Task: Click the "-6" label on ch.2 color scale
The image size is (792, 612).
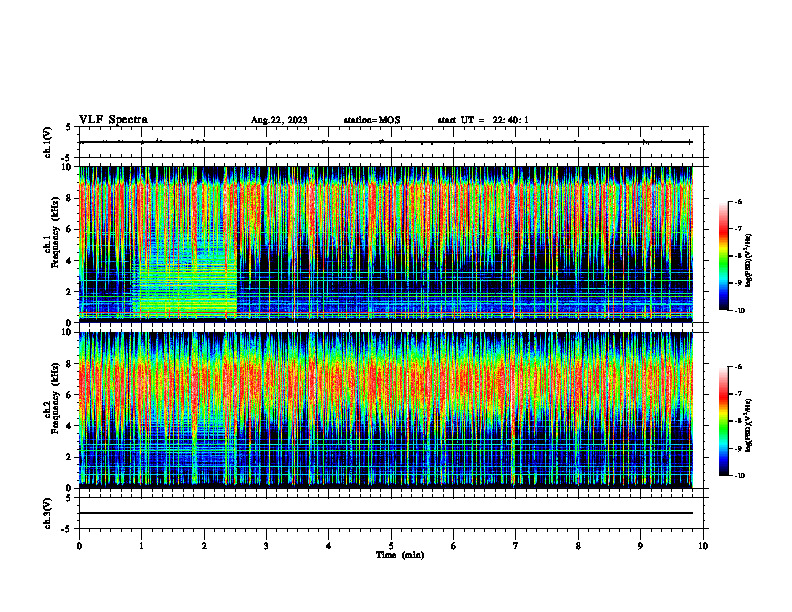Action: (x=738, y=367)
